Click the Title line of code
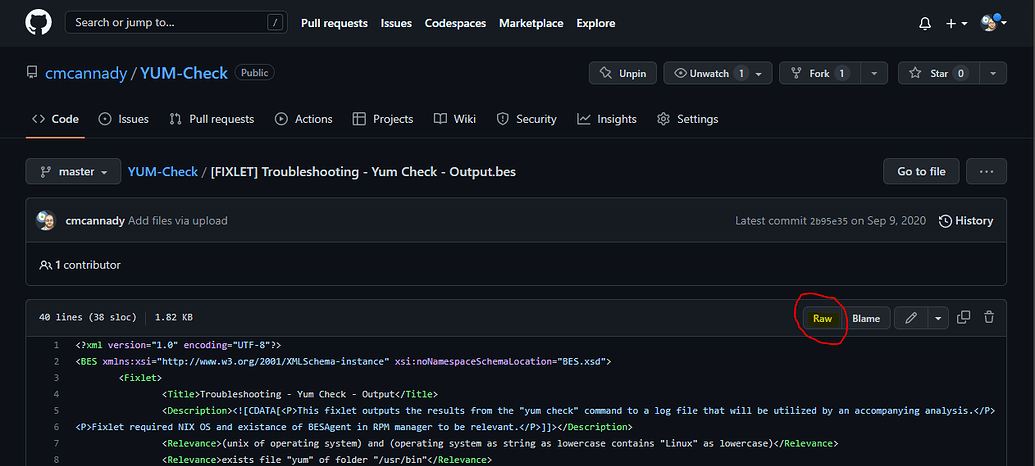Image resolution: width=1035 pixels, height=466 pixels. [x=299, y=394]
